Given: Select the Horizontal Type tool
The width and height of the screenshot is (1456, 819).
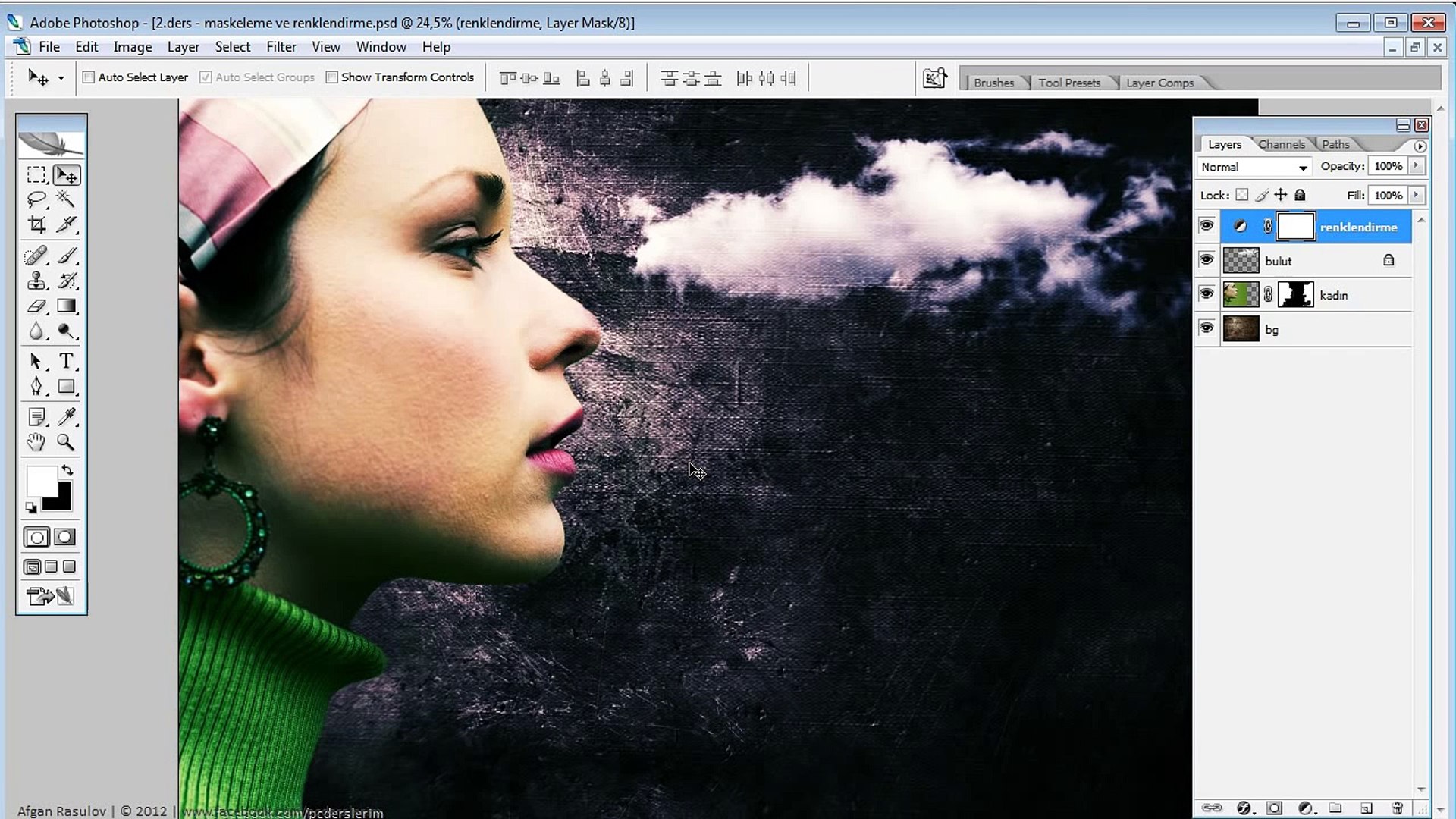Looking at the screenshot, I should tap(67, 361).
